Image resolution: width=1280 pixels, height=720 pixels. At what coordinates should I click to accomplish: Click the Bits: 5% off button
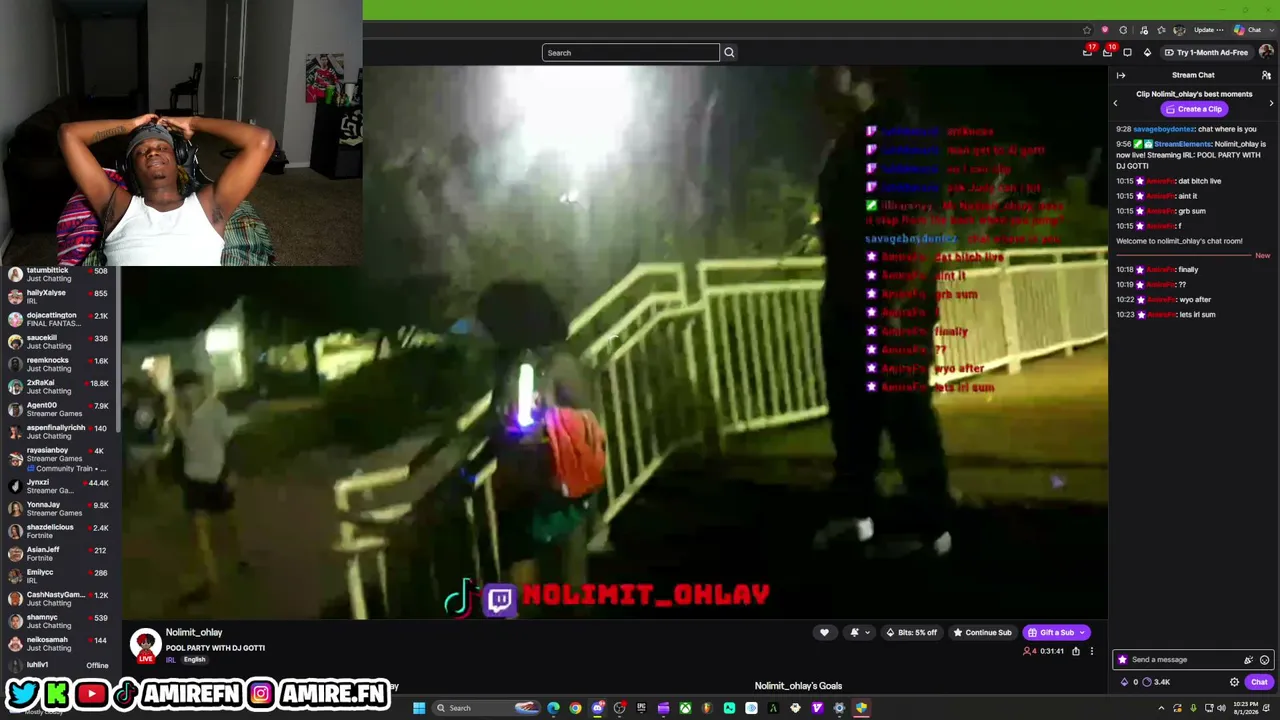911,632
